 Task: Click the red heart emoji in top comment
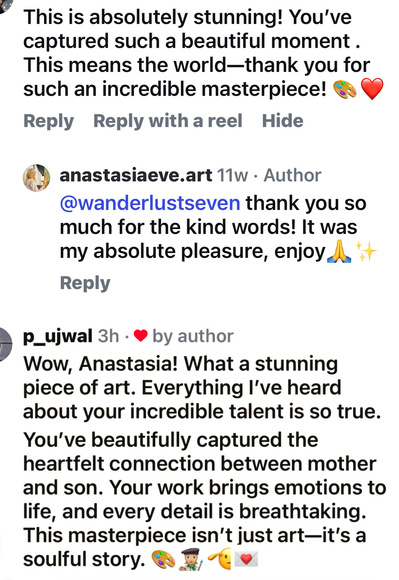pos(372,90)
